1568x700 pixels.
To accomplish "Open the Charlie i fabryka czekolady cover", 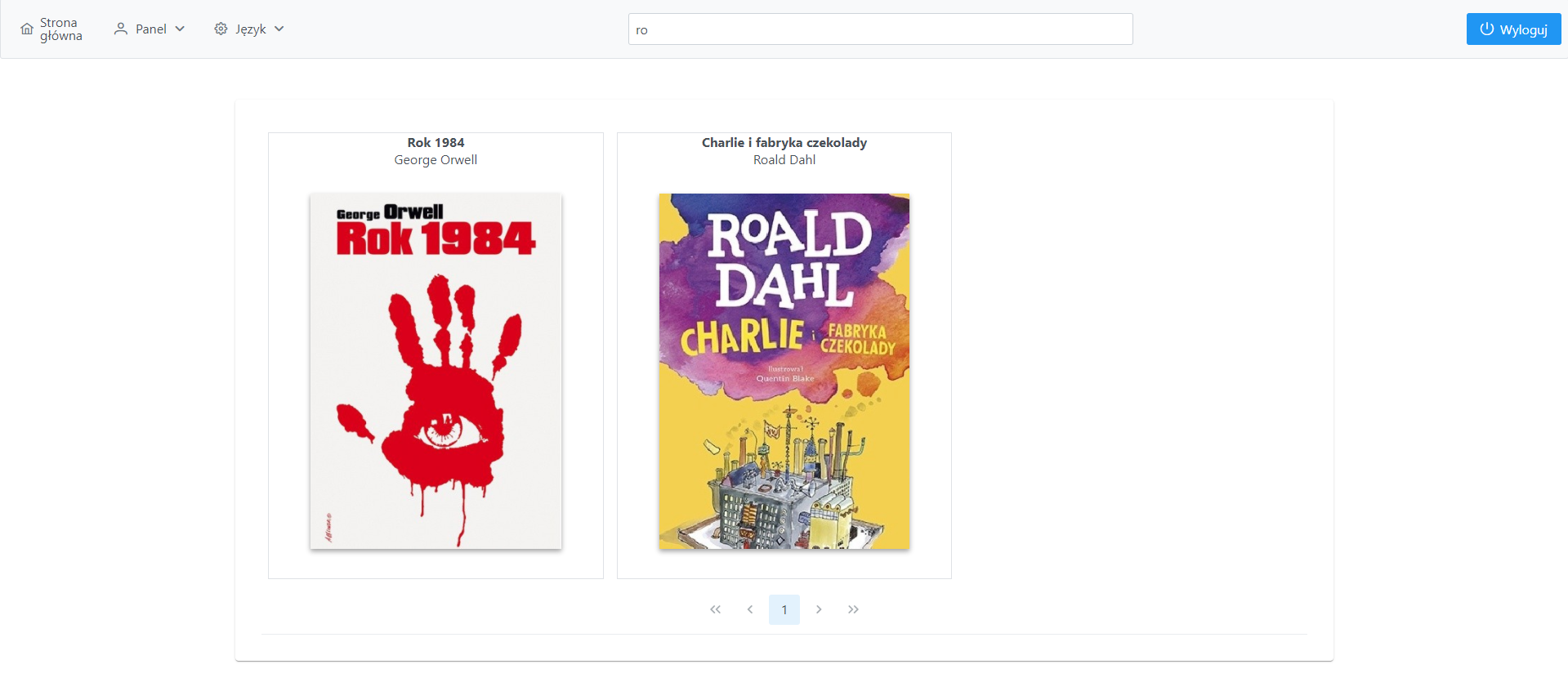I will [784, 371].
